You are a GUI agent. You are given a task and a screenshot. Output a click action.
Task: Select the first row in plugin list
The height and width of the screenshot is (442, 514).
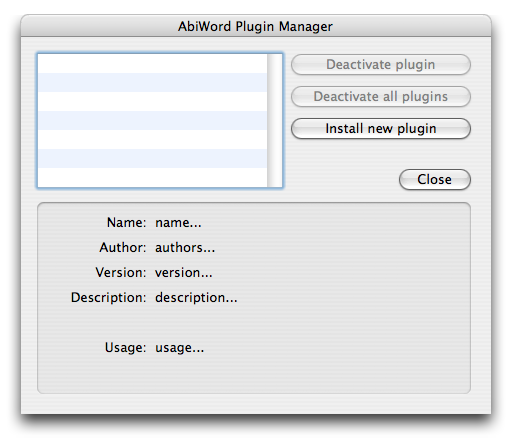coord(153,64)
